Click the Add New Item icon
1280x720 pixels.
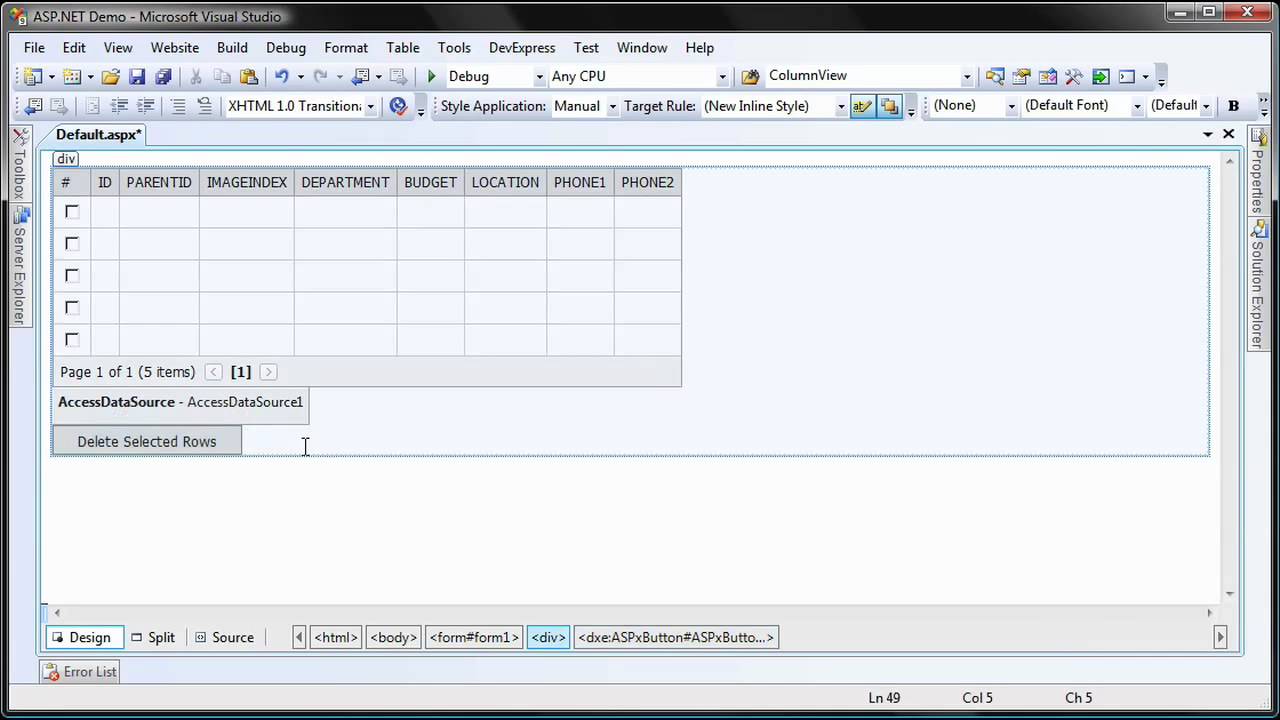pos(72,76)
